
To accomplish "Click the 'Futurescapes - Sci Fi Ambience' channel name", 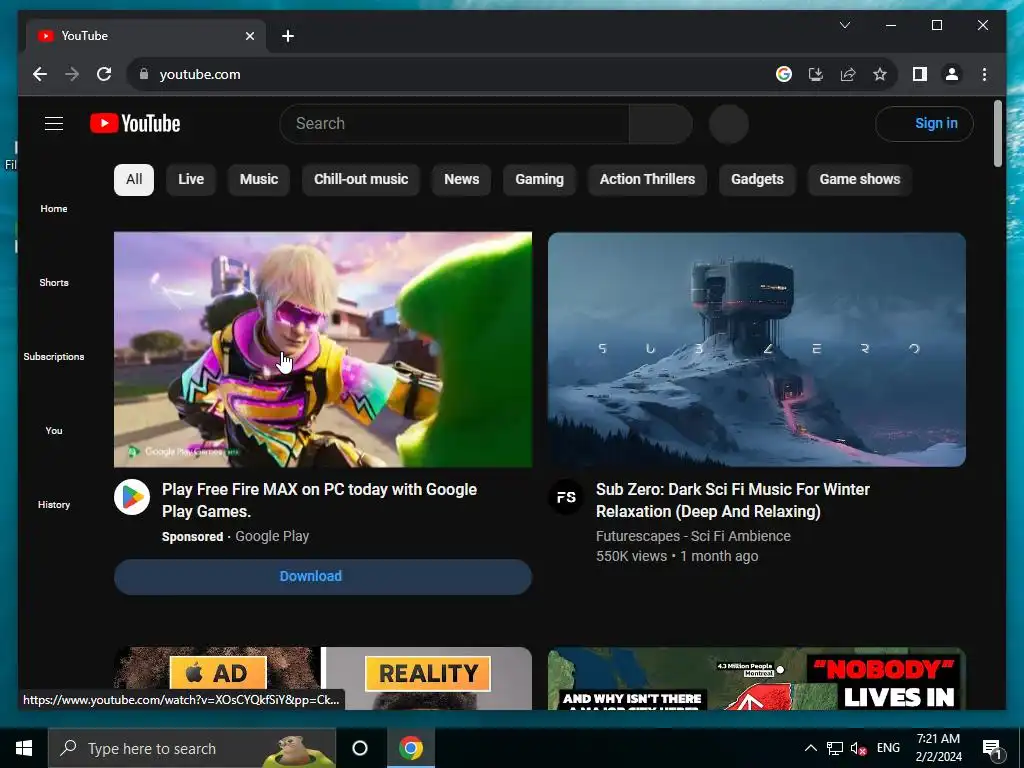I will (693, 536).
